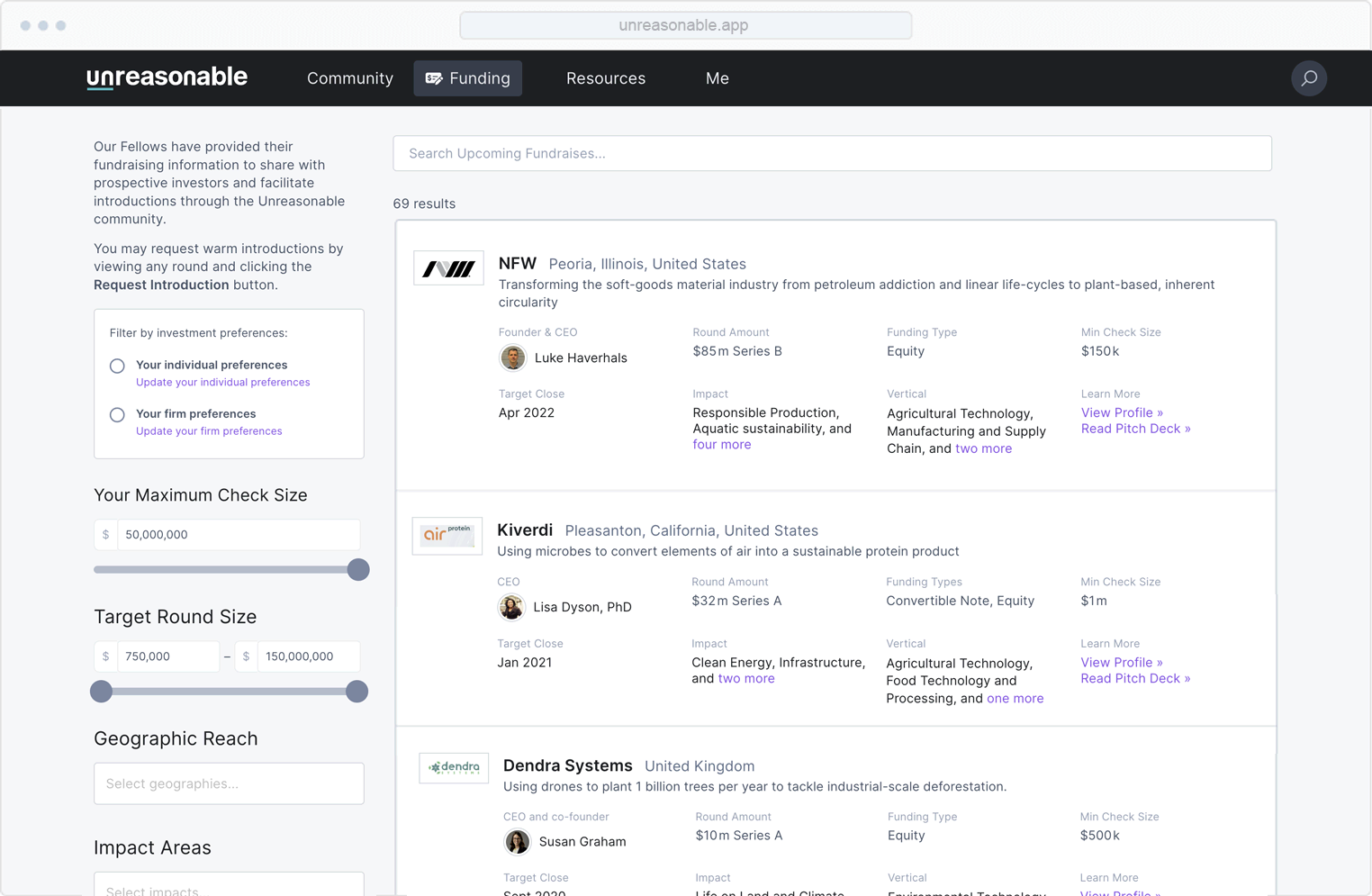Click the '$500k' min check size
The image size is (1372, 896).
point(1100,836)
